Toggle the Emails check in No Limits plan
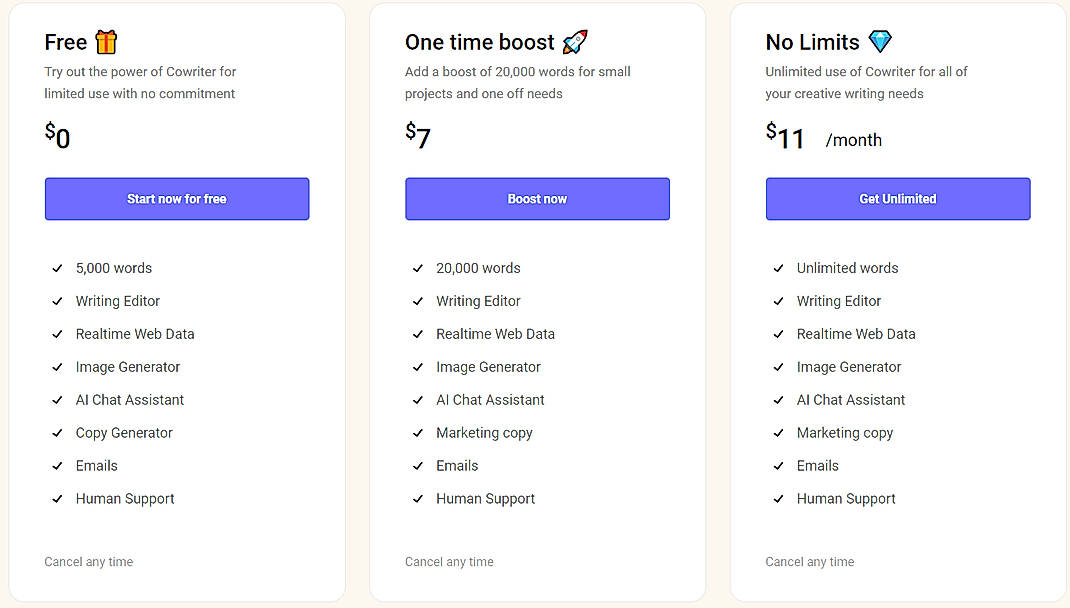The height and width of the screenshot is (608, 1070). coord(778,465)
